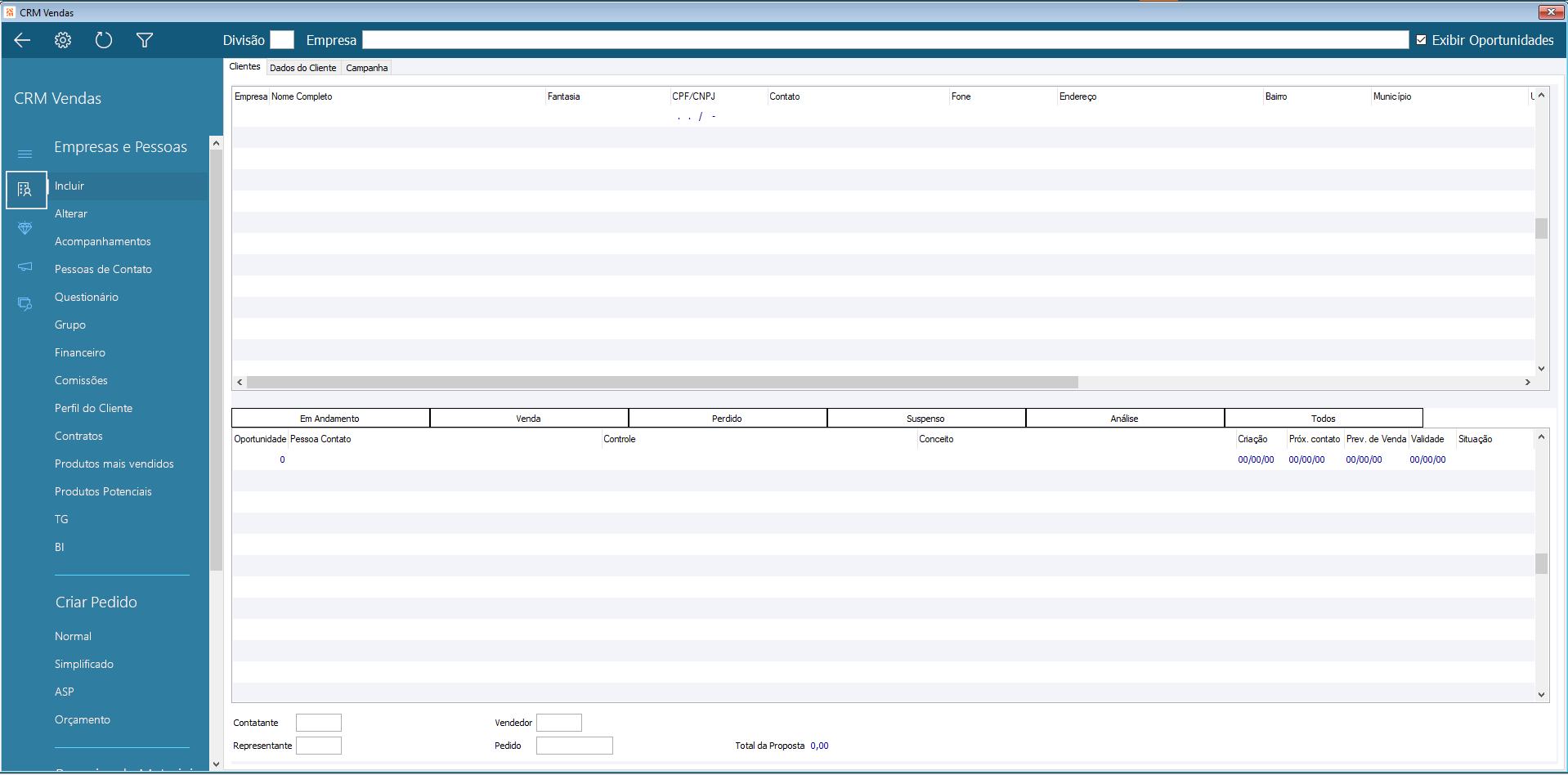Click the filter funnel icon
Viewport: 1568px width, 775px height.
(145, 40)
